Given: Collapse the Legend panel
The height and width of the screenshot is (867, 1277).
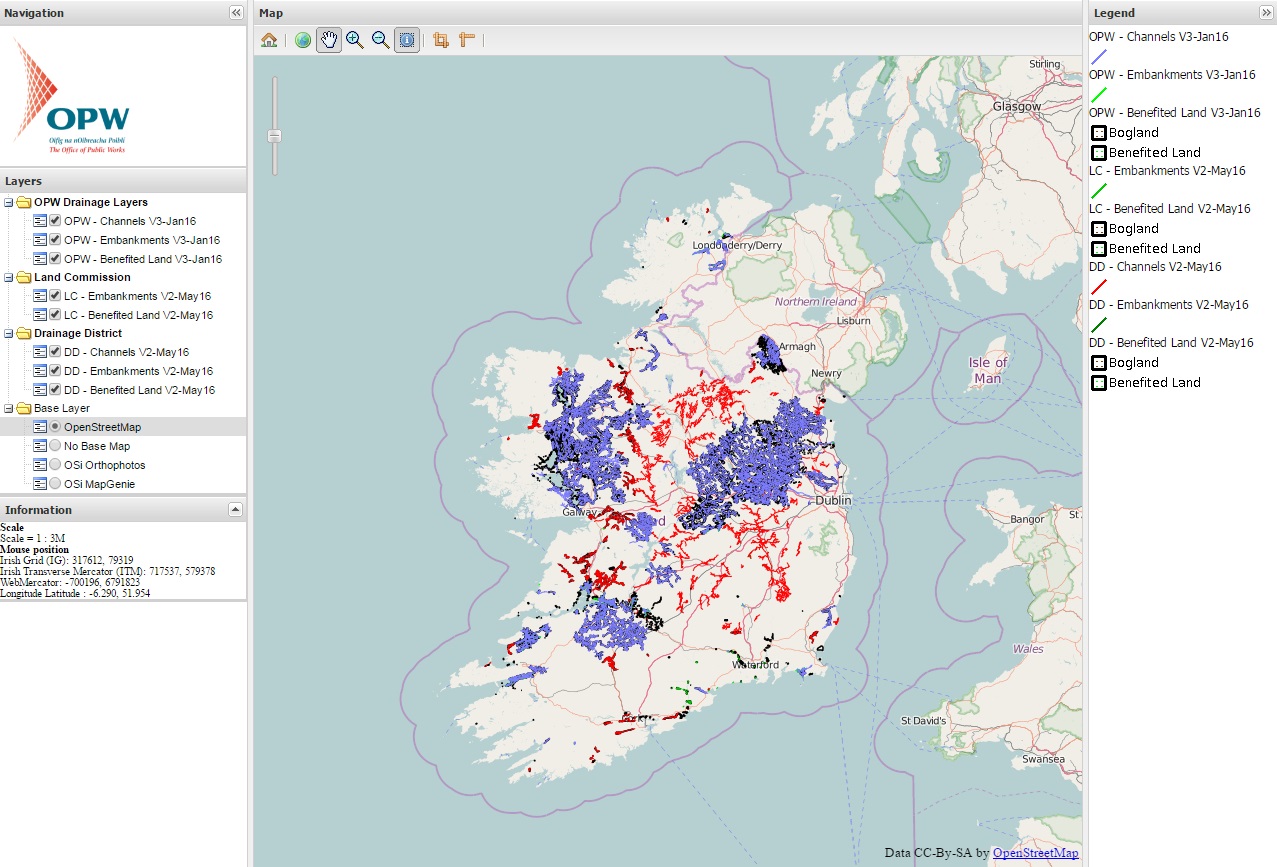Looking at the screenshot, I should (x=1265, y=13).
